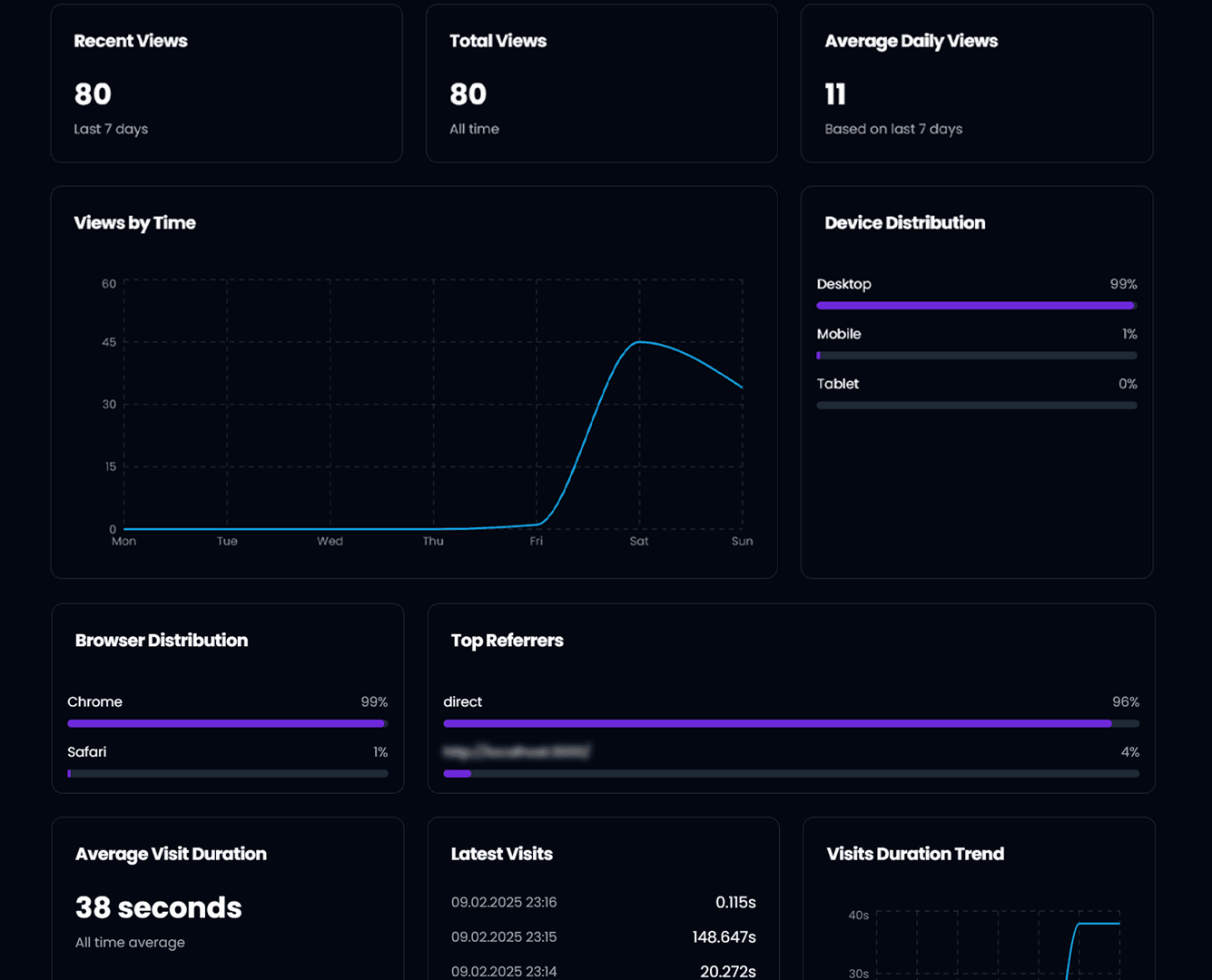Click the Visits Duration Trend heading
This screenshot has width=1212, height=980.
[915, 854]
